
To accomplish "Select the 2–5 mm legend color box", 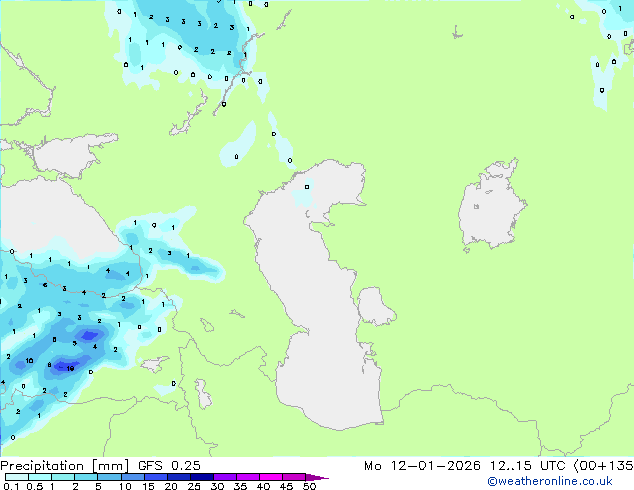I will (x=86, y=477).
